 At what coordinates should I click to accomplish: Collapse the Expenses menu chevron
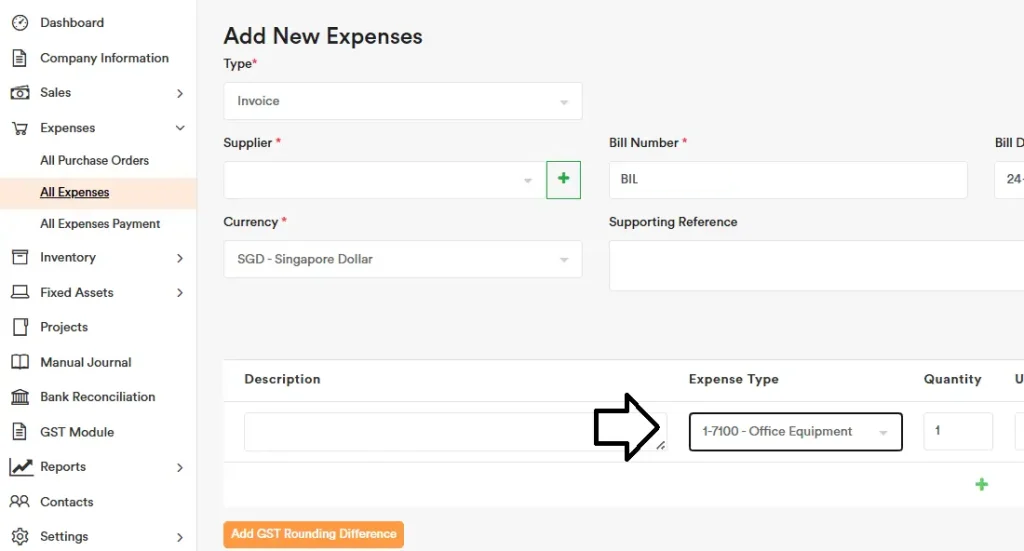pos(180,128)
